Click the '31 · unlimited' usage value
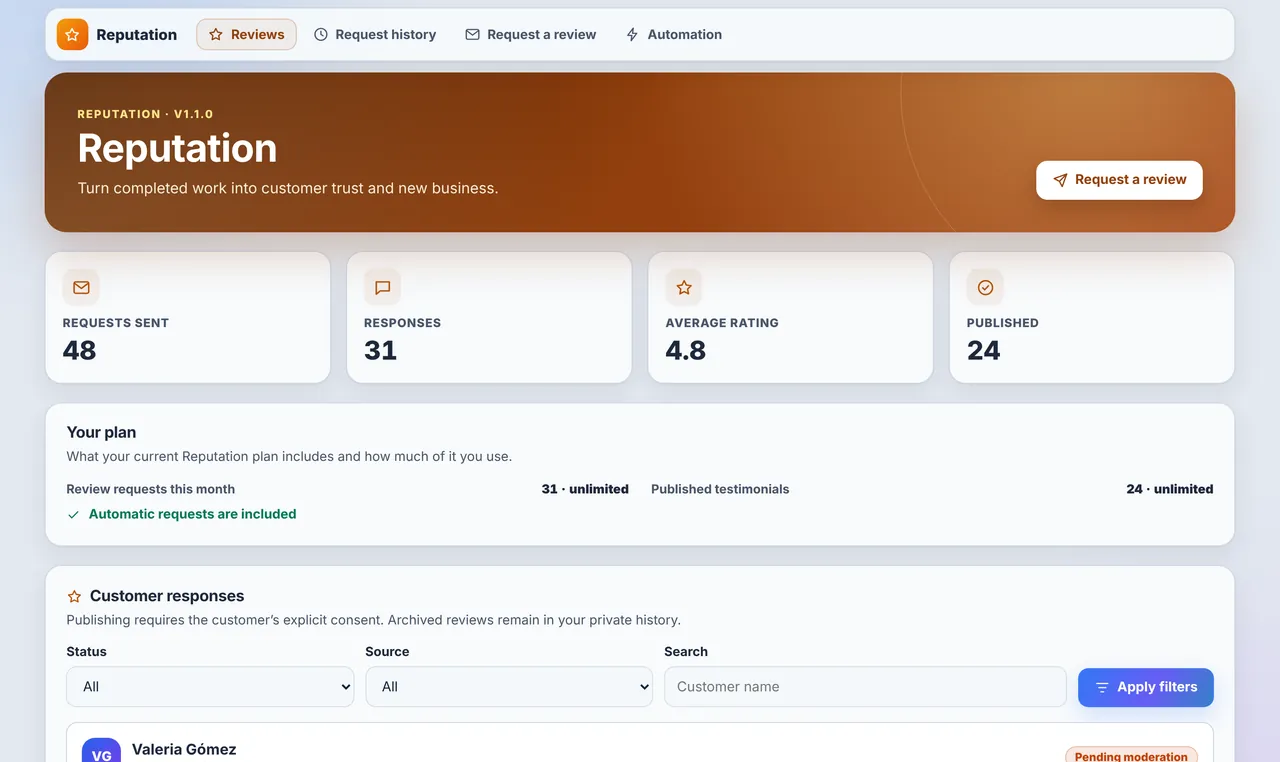Image resolution: width=1280 pixels, height=762 pixels. 585,489
